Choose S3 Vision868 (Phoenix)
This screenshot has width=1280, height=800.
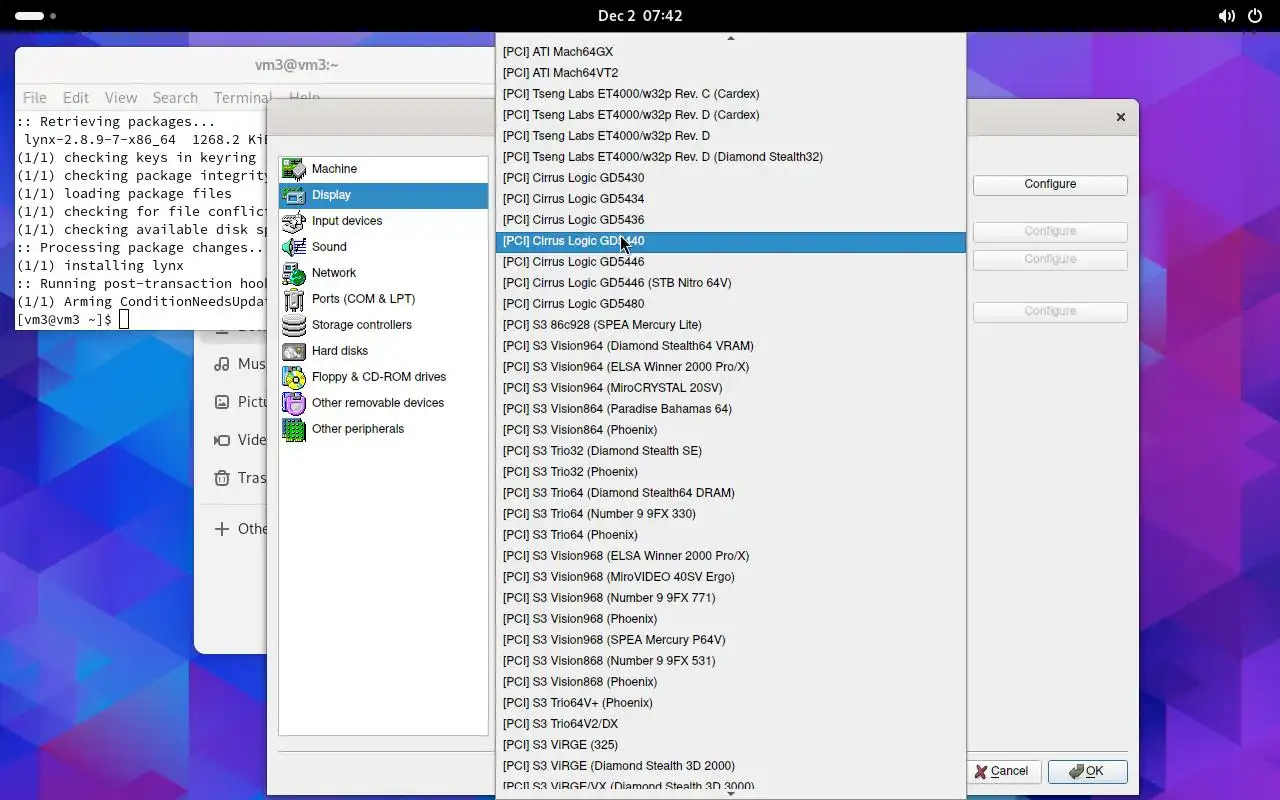click(x=731, y=682)
